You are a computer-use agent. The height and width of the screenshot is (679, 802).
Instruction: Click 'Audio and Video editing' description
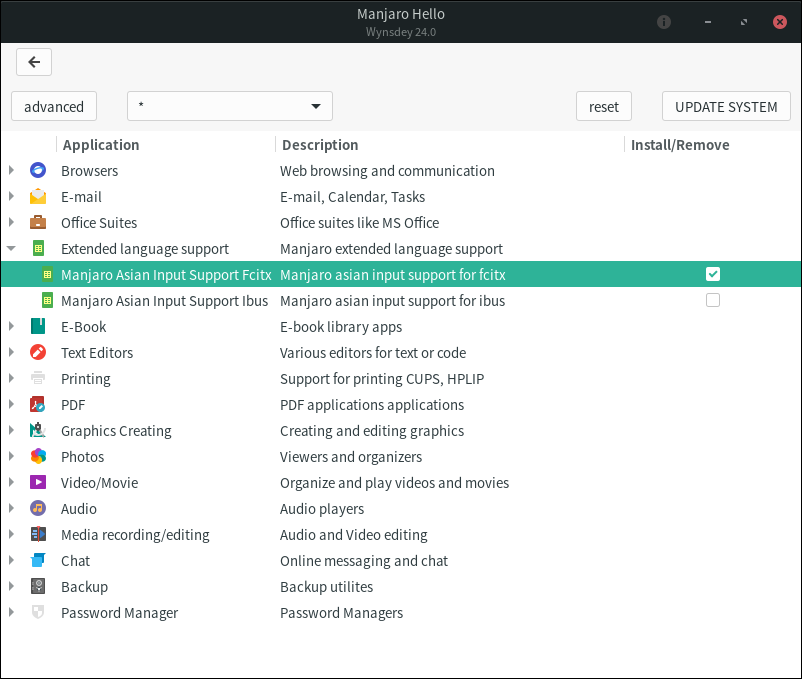353,535
